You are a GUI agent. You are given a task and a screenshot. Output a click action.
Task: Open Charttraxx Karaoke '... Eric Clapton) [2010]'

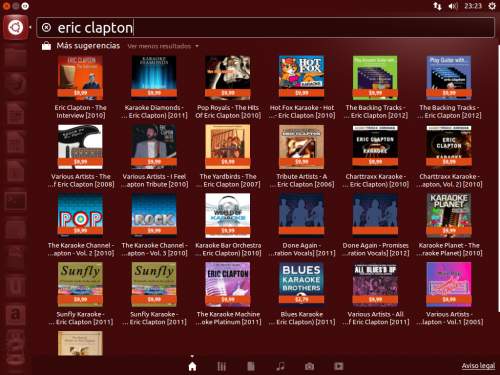click(x=375, y=157)
